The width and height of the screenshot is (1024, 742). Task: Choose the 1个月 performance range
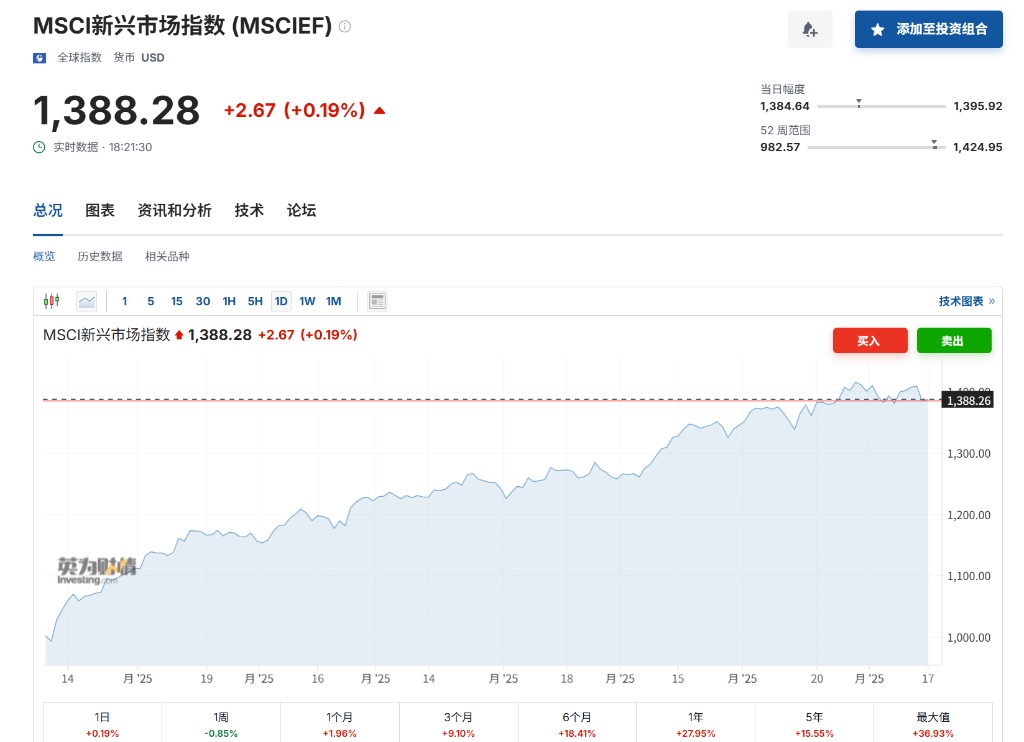tap(339, 723)
